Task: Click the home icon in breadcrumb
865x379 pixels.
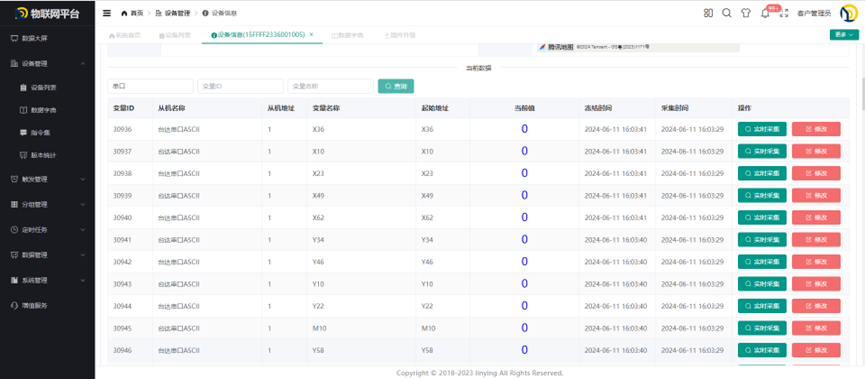Action: click(x=124, y=13)
